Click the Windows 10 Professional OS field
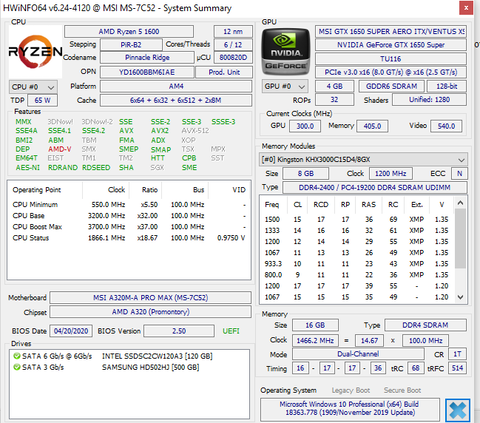The height and width of the screenshot is (423, 480). [x=350, y=408]
